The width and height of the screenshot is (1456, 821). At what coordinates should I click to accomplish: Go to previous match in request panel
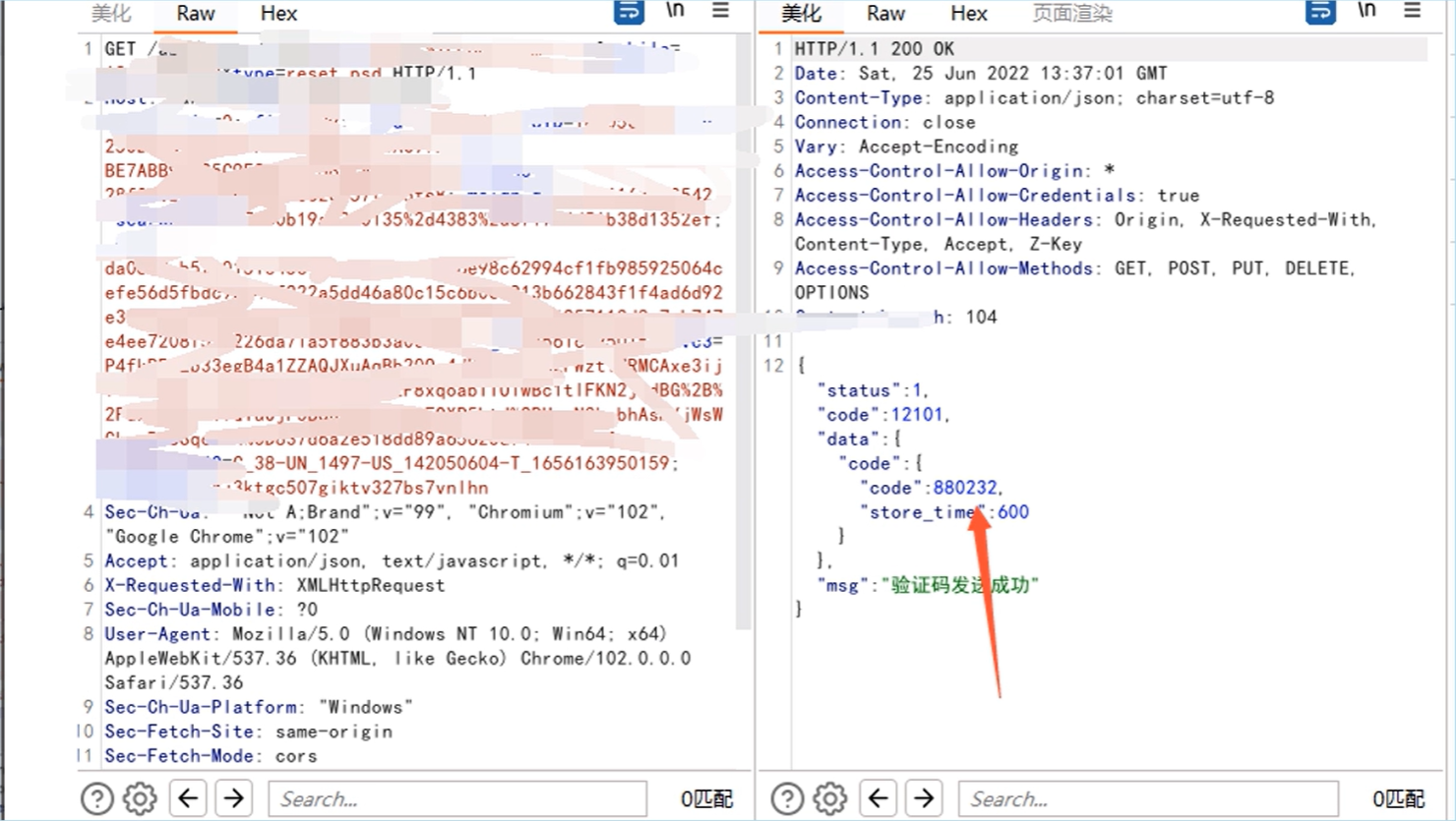(x=188, y=798)
